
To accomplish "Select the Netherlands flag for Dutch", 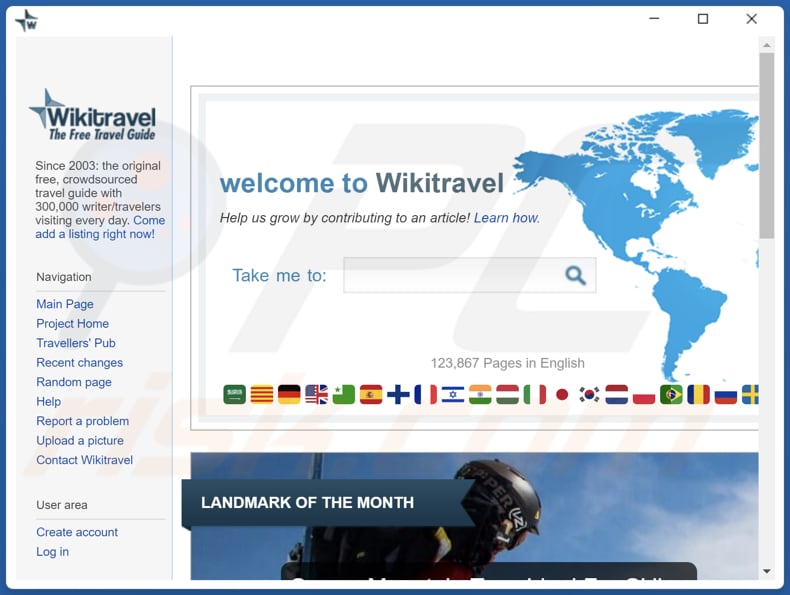I will (616, 394).
